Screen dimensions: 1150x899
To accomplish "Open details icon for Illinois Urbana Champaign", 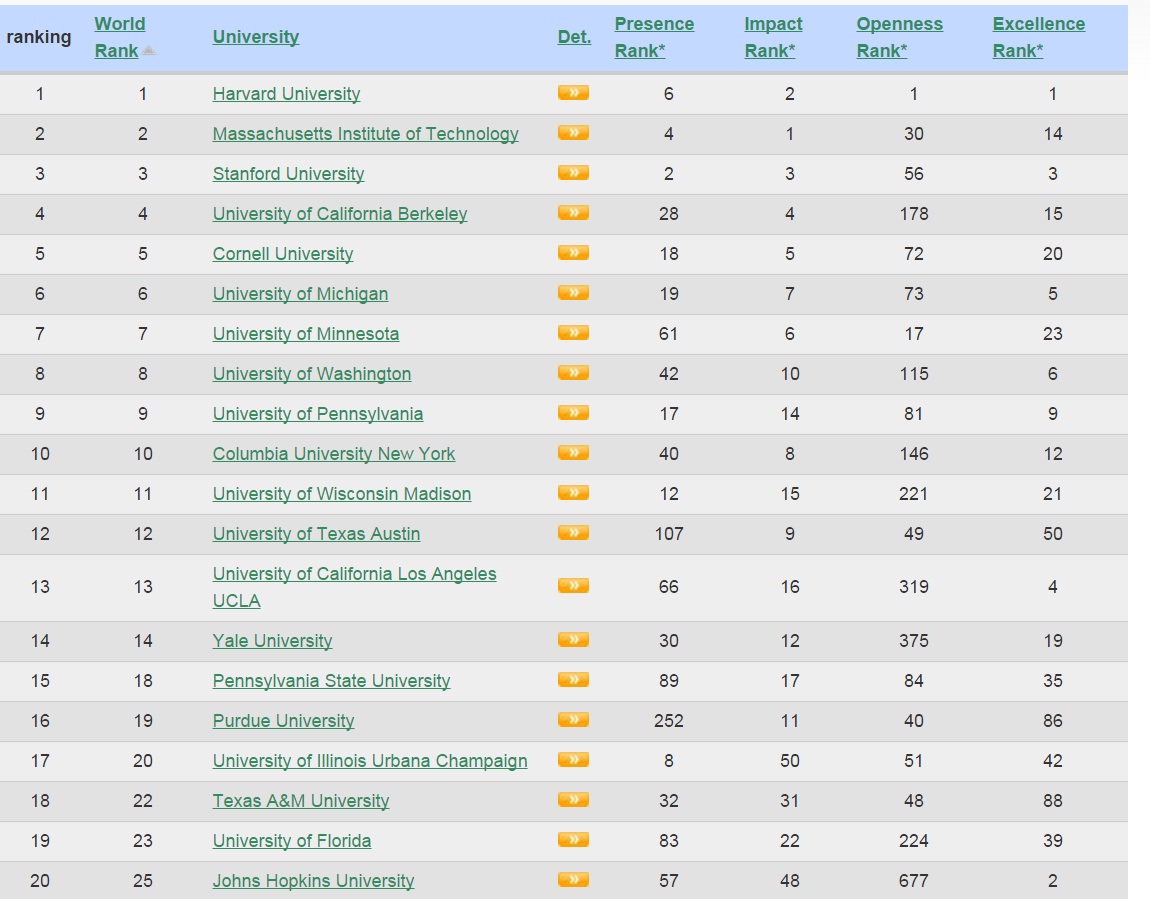I will coord(573,760).
